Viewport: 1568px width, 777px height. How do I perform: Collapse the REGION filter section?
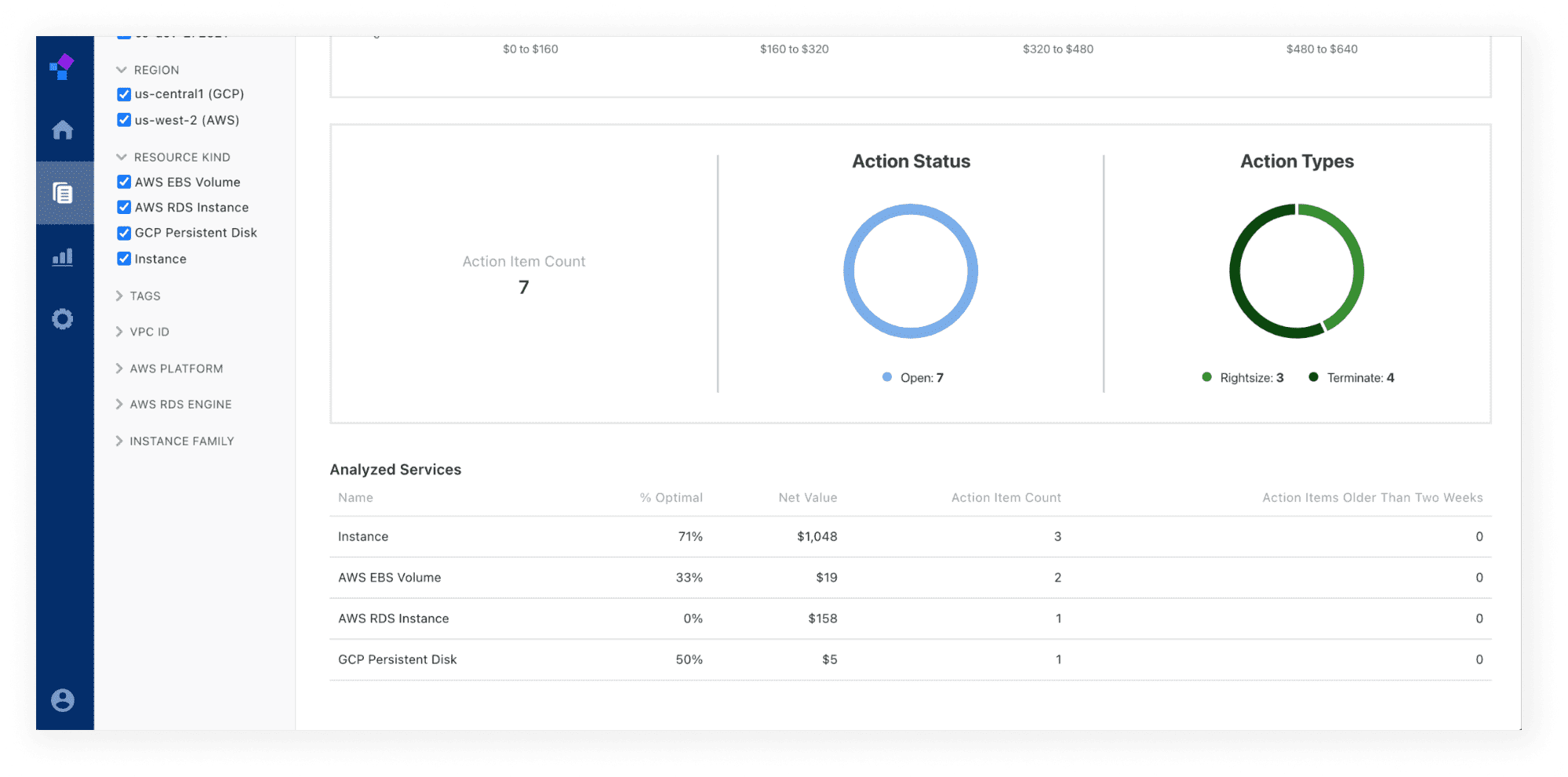122,70
